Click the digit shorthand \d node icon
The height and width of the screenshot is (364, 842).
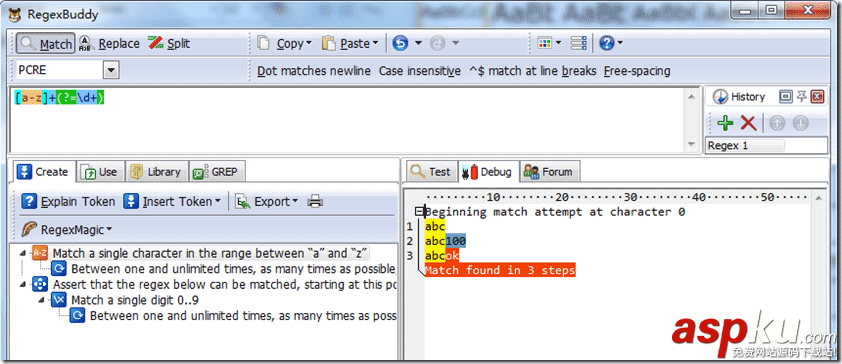59,300
